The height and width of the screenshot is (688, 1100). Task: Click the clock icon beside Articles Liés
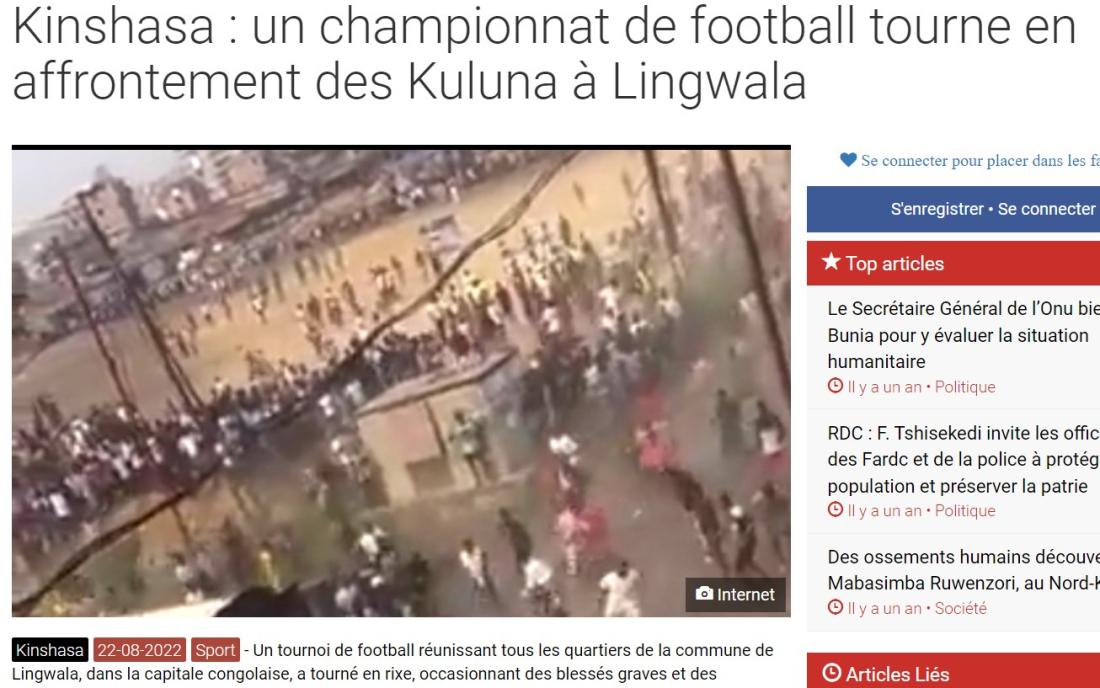pyautogui.click(x=831, y=673)
